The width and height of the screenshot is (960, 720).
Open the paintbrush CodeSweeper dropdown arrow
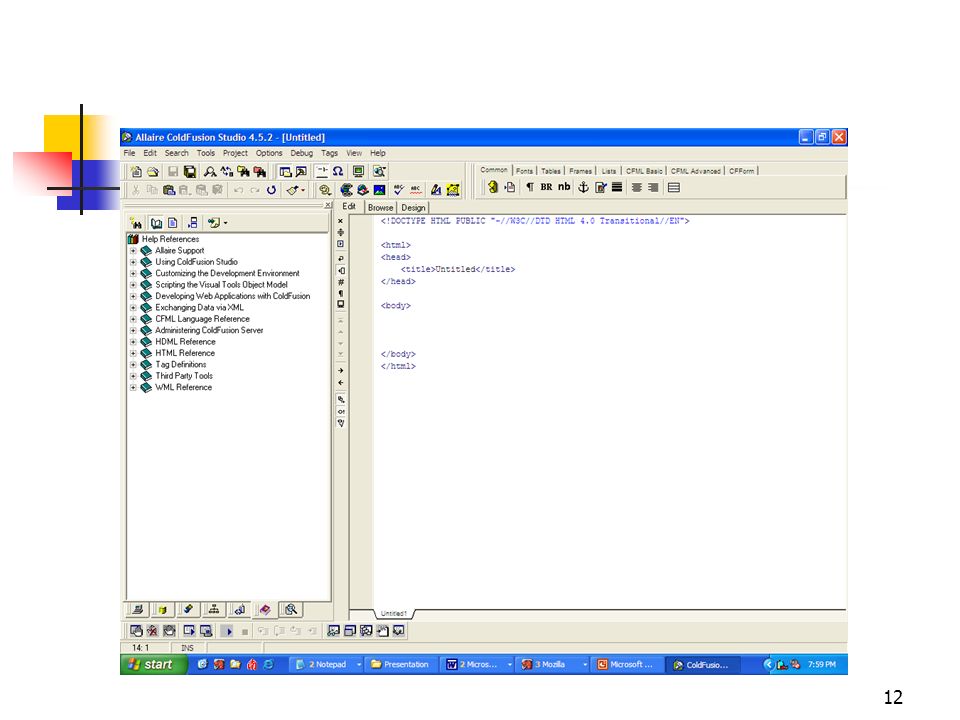303,190
